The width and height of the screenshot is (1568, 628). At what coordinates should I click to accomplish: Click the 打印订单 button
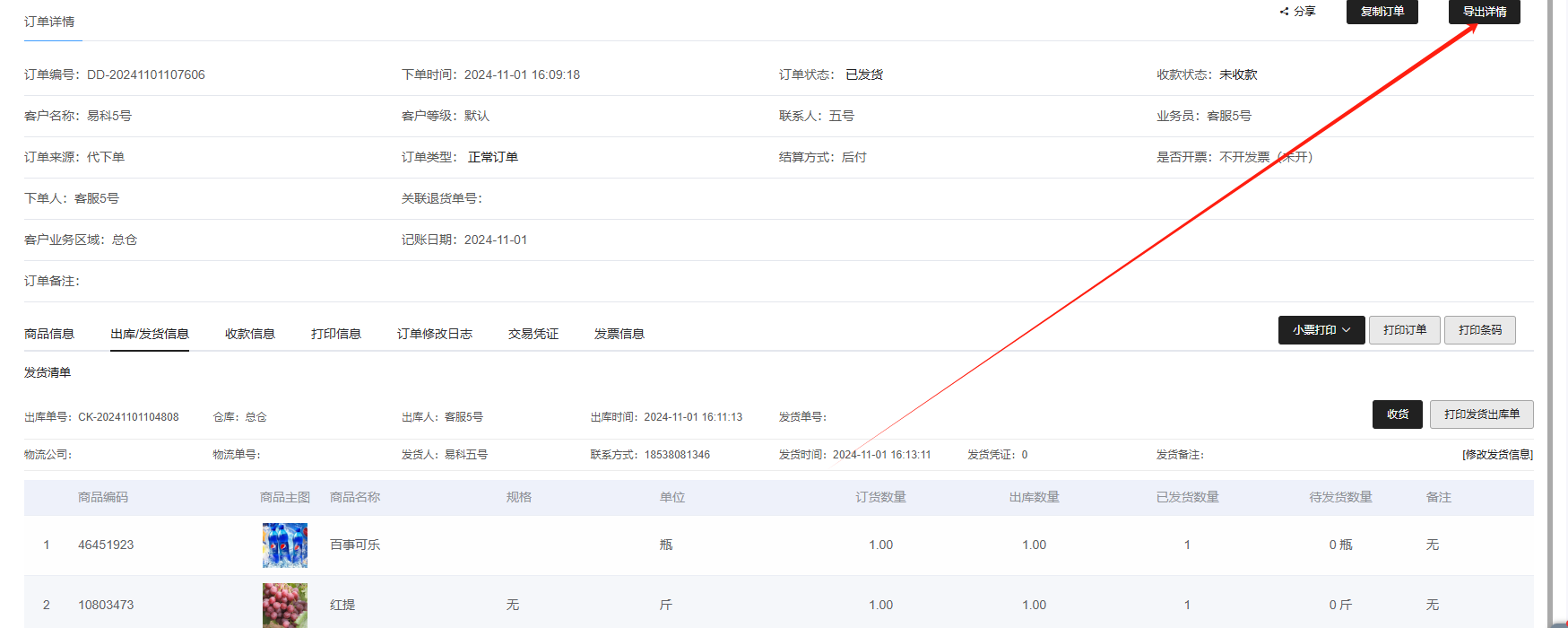[1404, 330]
